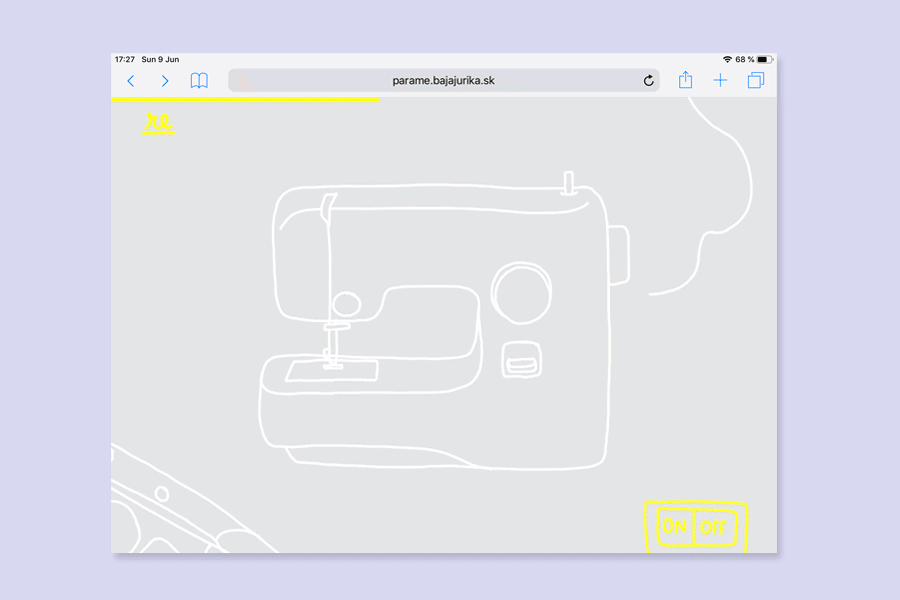Switch the hand-drawn toggle to OFF
The image size is (900, 600).
[x=714, y=527]
